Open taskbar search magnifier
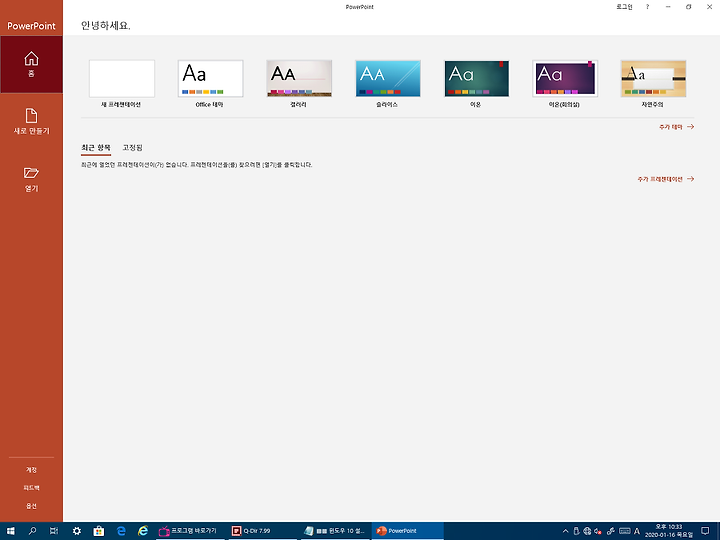 [x=32, y=531]
